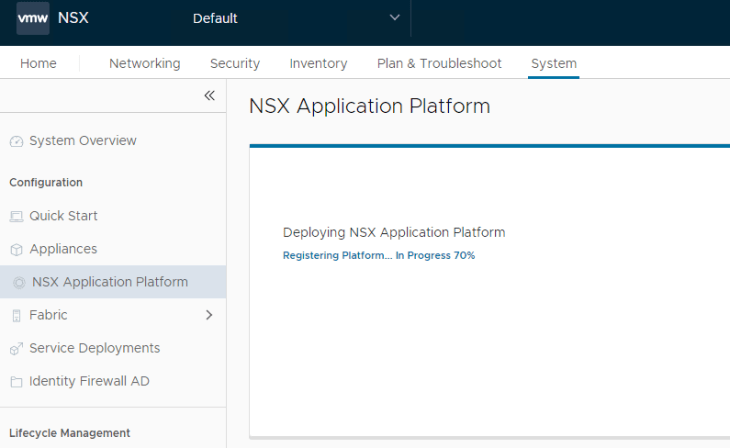Collapse the sidebar with double-chevron icon
Viewport: 730px width, 448px height.
[x=210, y=95]
